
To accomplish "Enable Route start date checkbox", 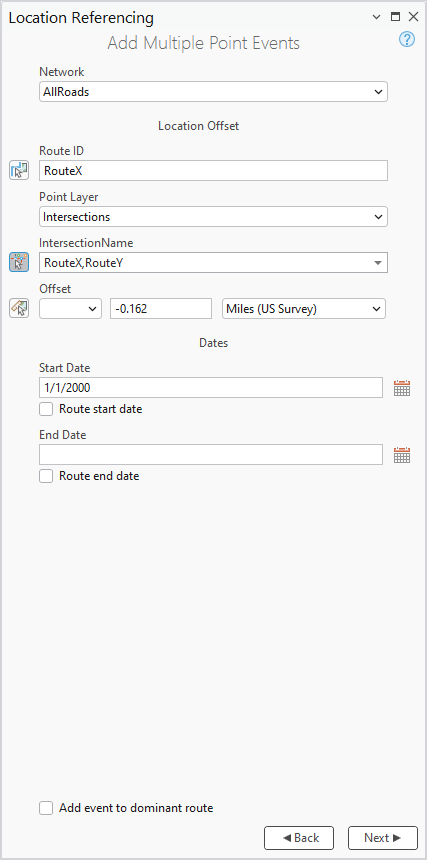I will 46,409.
